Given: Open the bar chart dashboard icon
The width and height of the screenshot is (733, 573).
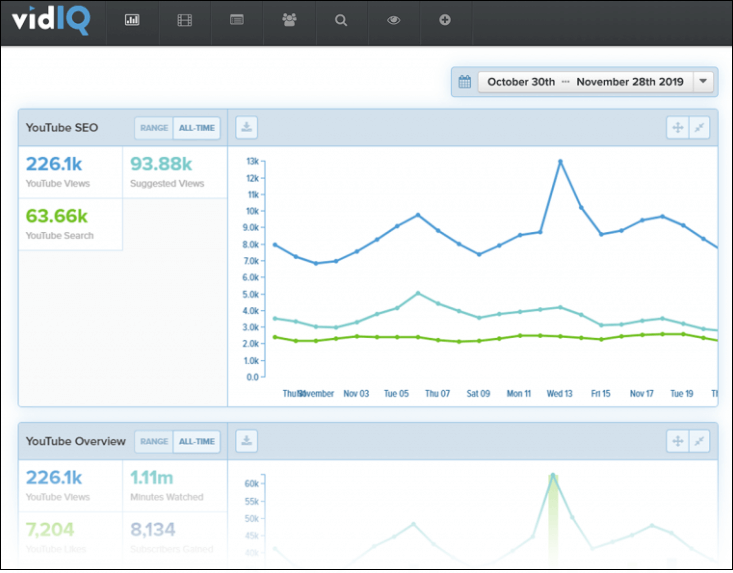Looking at the screenshot, I should tap(132, 20).
